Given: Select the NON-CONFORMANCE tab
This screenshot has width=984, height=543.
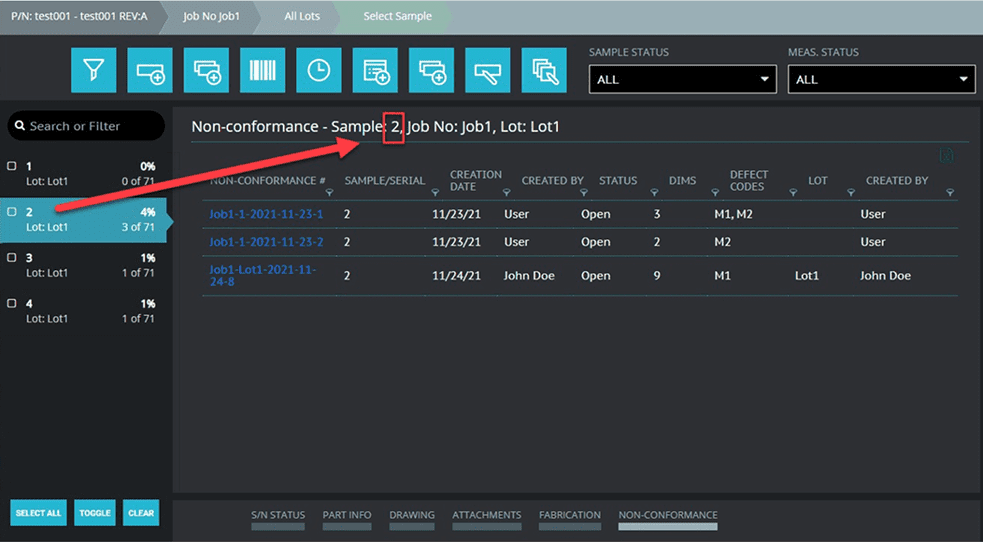Looking at the screenshot, I should (x=668, y=519).
